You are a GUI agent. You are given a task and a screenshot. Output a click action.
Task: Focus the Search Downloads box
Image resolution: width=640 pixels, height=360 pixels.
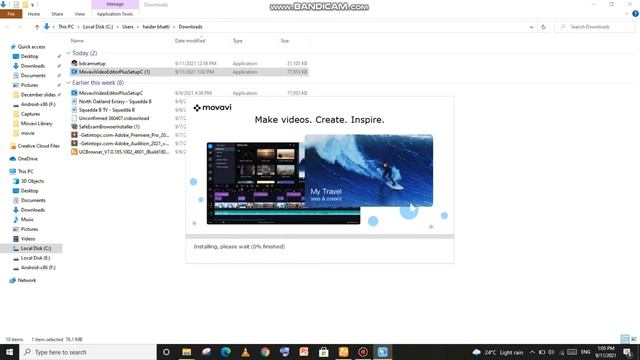(x=594, y=27)
